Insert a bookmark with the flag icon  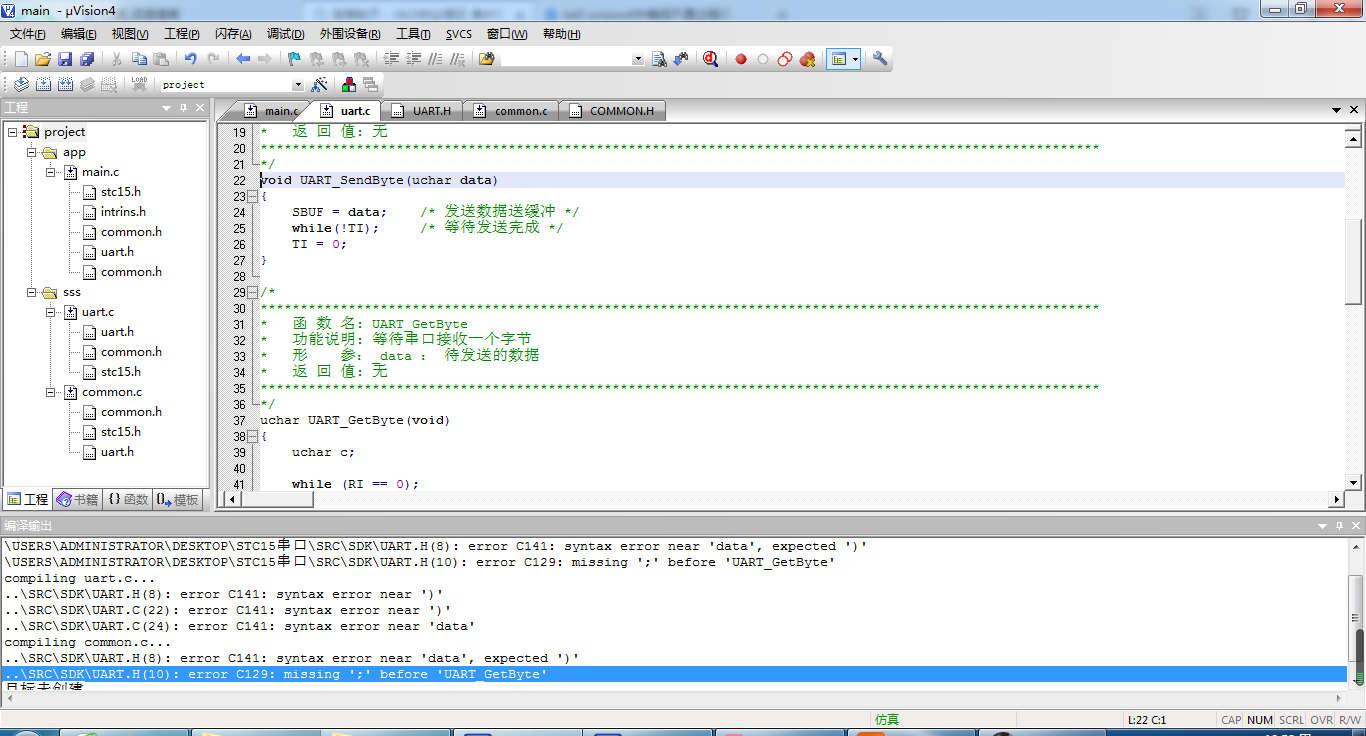coord(294,60)
